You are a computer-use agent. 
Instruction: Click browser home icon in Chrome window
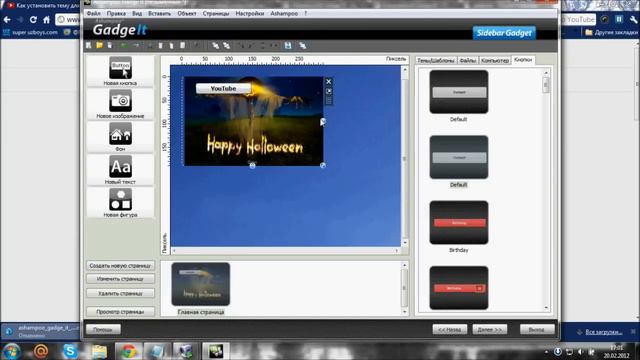click(47, 19)
